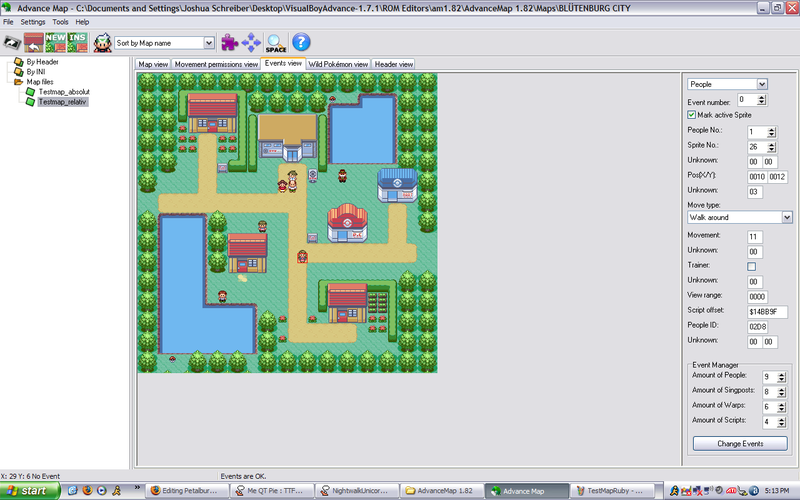Open the File menu
Screen dimensions: 800x500
(8, 22)
